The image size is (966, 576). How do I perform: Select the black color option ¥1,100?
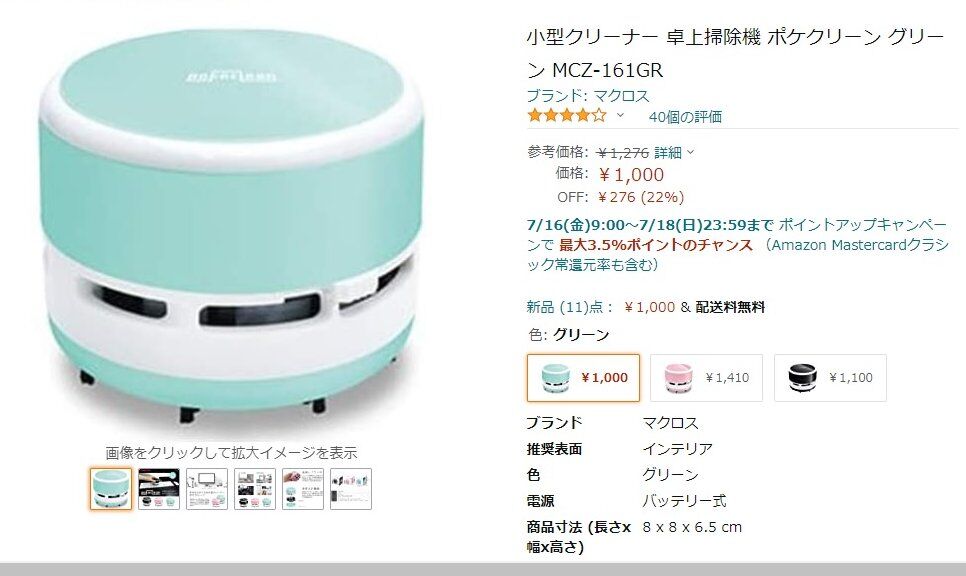830,378
